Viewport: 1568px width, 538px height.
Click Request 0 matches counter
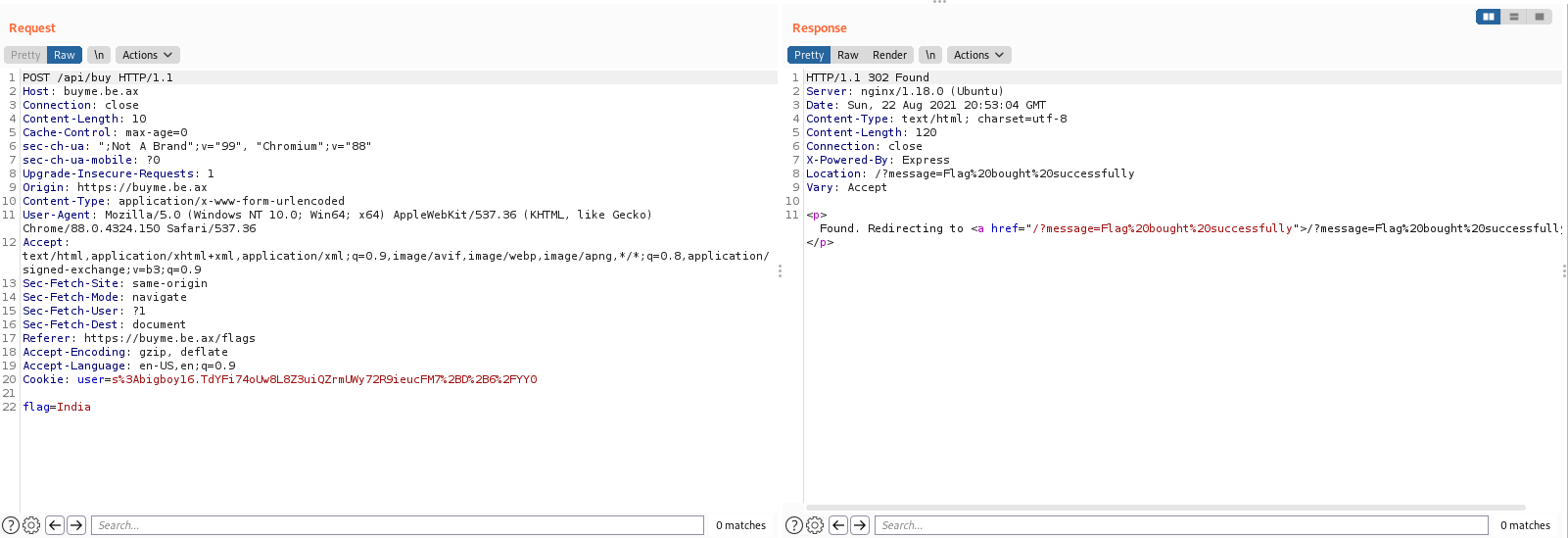(740, 525)
